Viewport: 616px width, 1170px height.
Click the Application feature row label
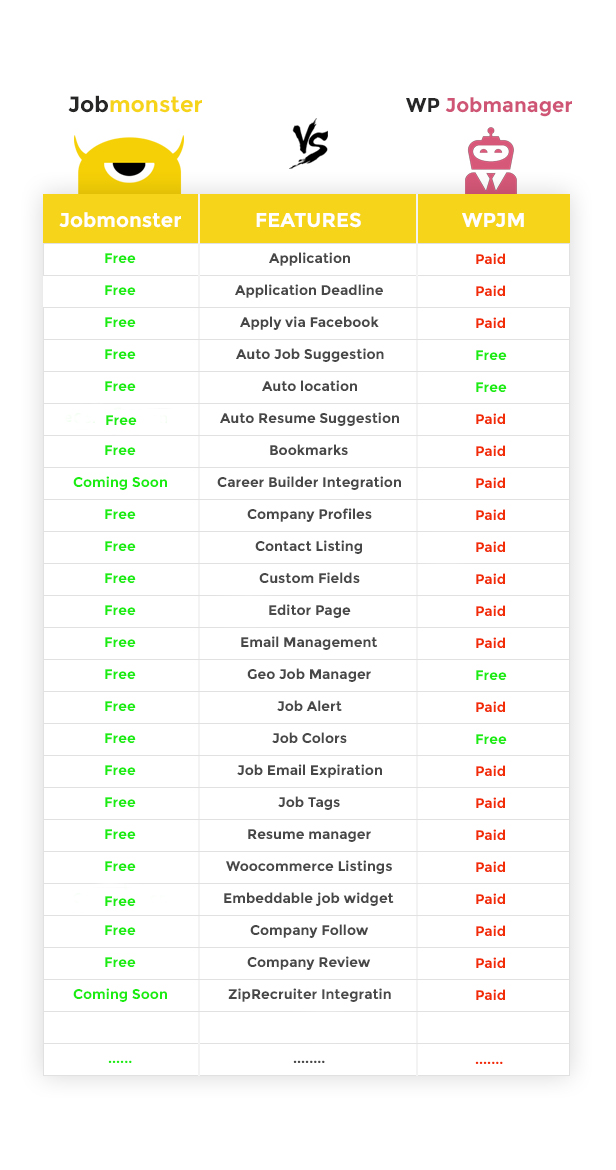310,258
